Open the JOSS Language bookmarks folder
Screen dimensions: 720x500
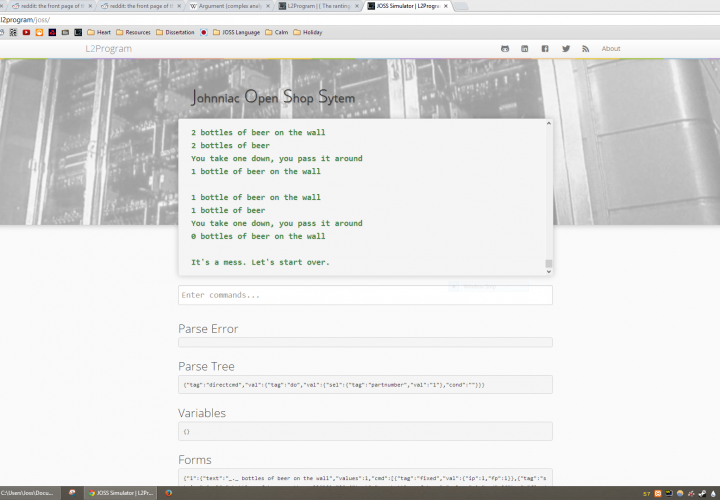235,32
